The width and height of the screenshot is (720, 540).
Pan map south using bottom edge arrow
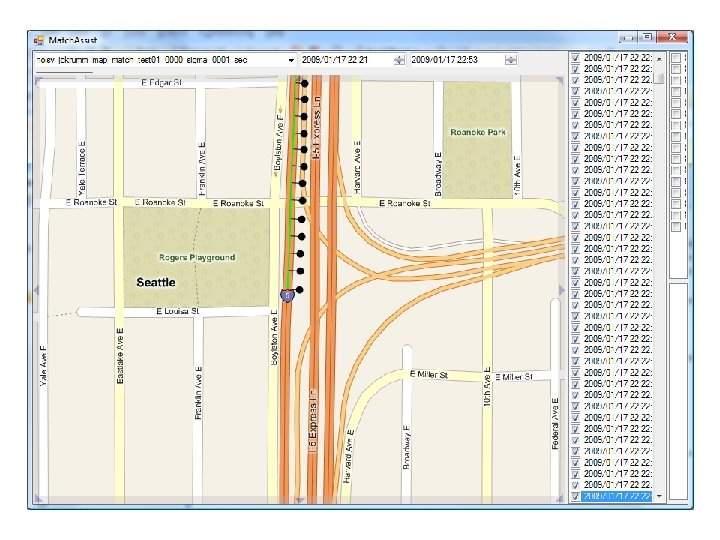point(299,500)
